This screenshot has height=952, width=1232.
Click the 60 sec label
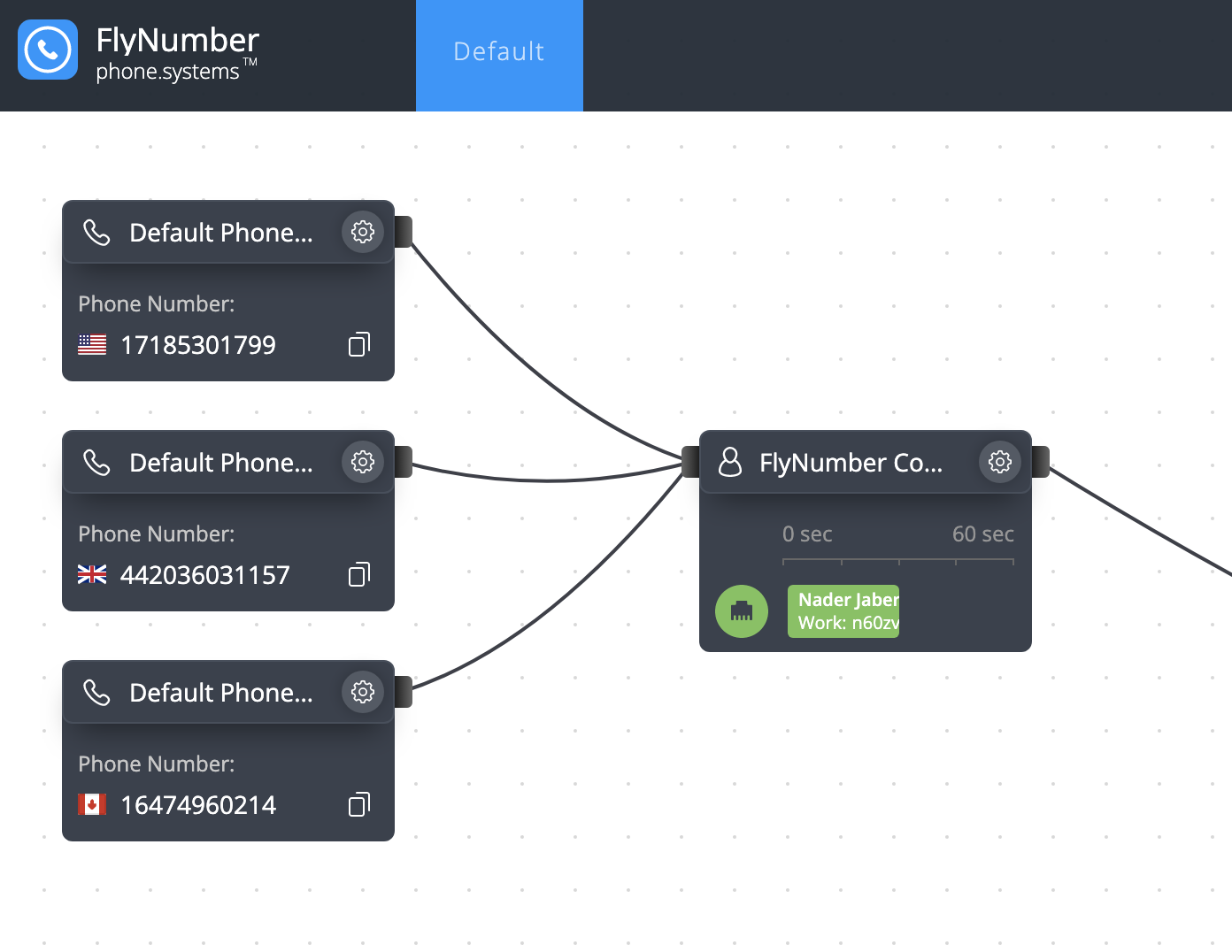(983, 534)
